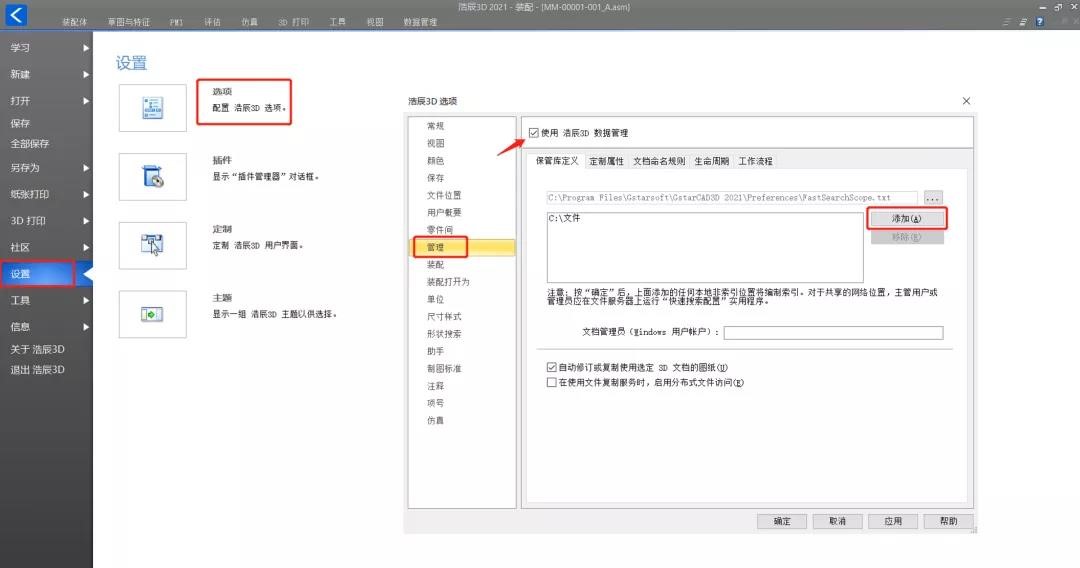This screenshot has height=568, width=1080.
Task: Open the 草图与特征 ribbon tab
Action: pyautogui.click(x=129, y=22)
